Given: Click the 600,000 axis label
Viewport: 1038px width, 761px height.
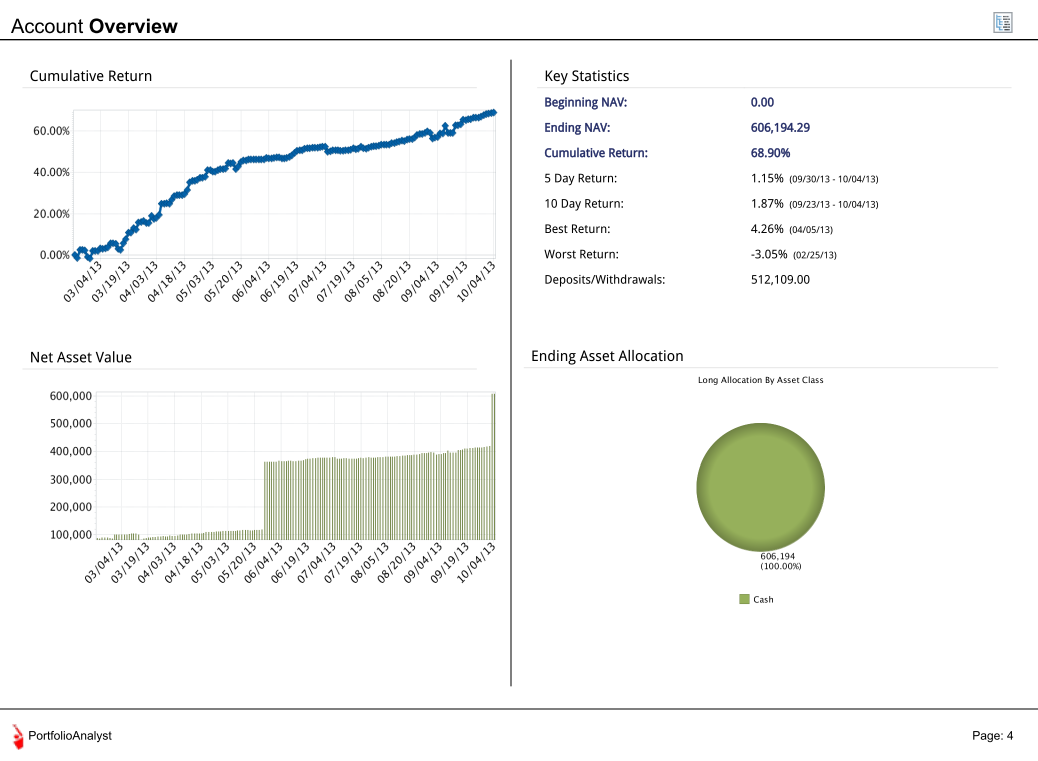Looking at the screenshot, I should pyautogui.click(x=71, y=396).
